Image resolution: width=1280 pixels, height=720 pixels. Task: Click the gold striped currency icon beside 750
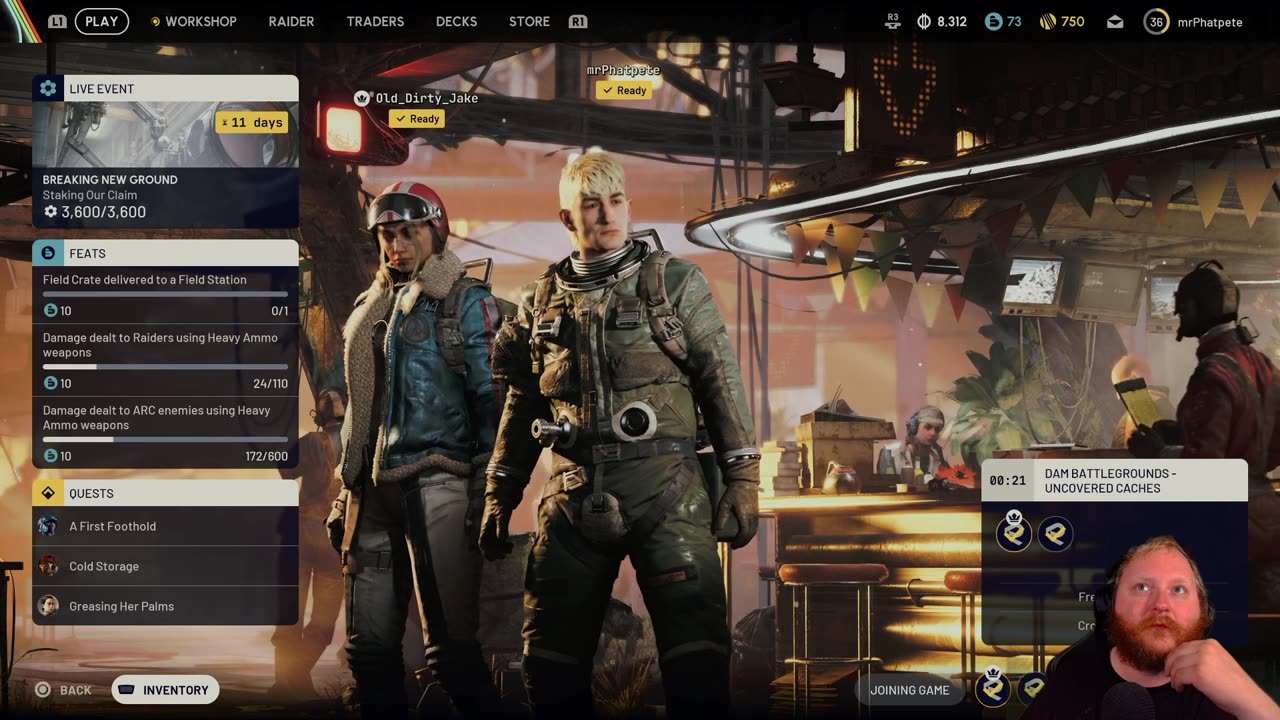coord(1048,21)
